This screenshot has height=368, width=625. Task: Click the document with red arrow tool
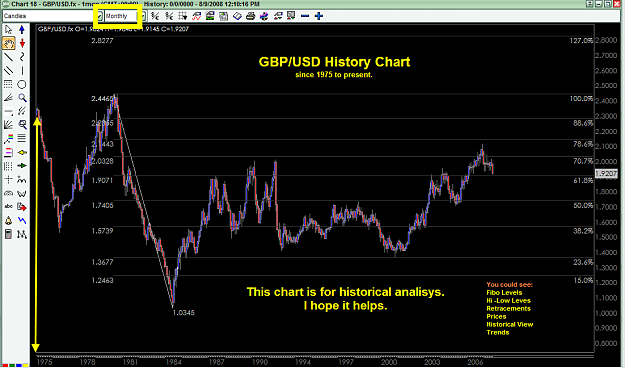[x=22, y=207]
